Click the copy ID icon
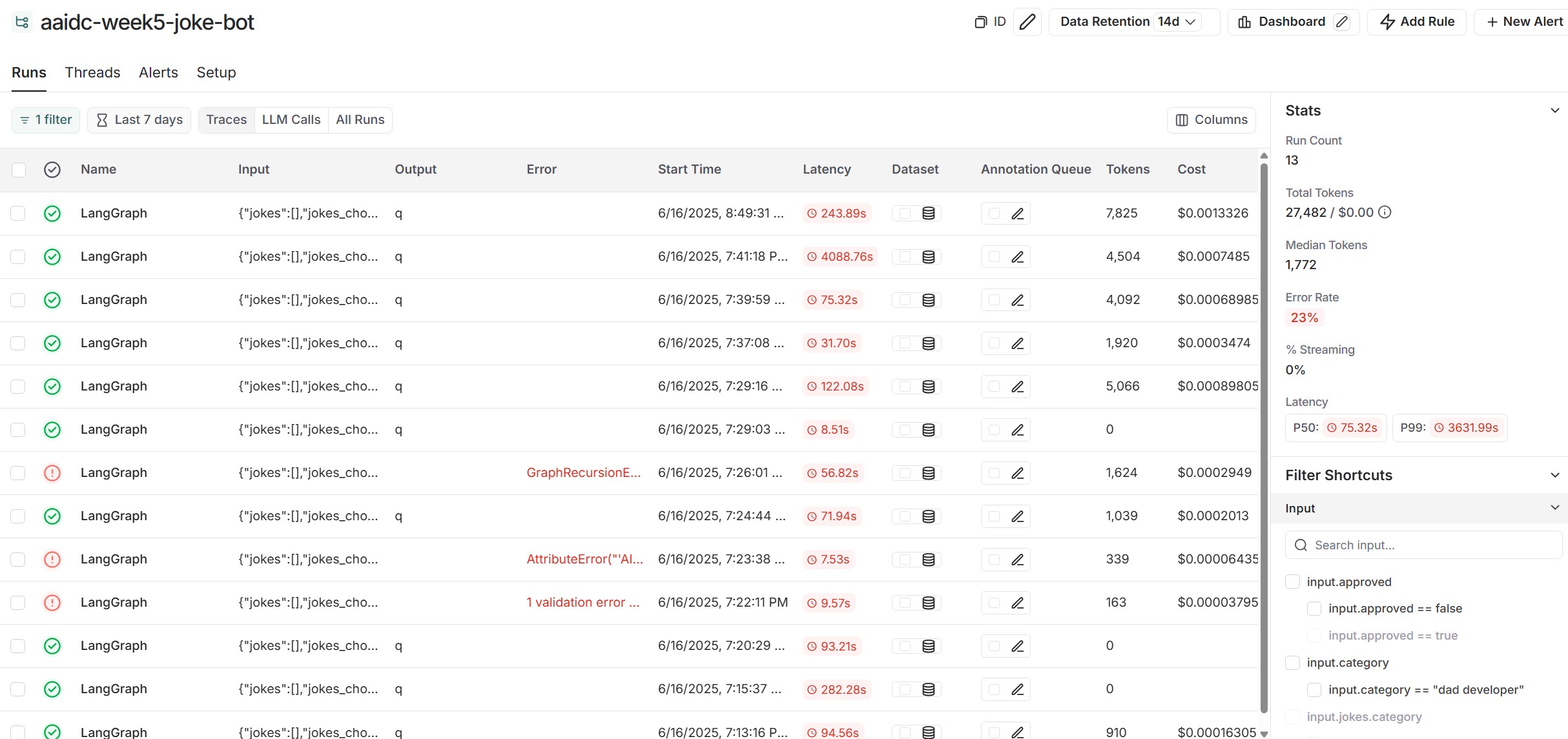The height and width of the screenshot is (739, 1568). click(x=980, y=22)
